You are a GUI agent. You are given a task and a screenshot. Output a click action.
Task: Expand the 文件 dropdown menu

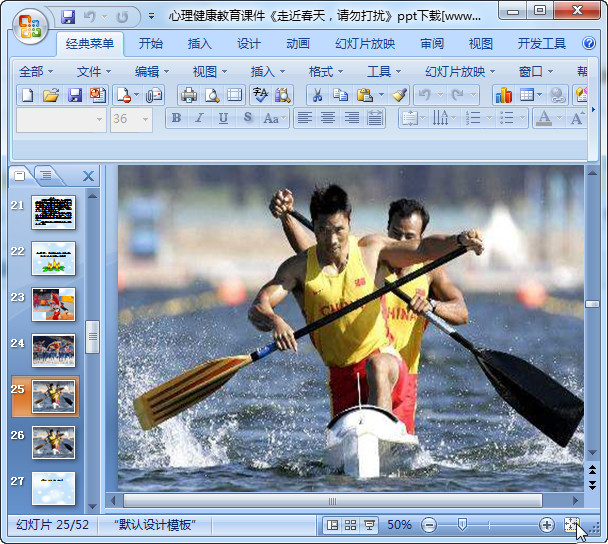94,72
